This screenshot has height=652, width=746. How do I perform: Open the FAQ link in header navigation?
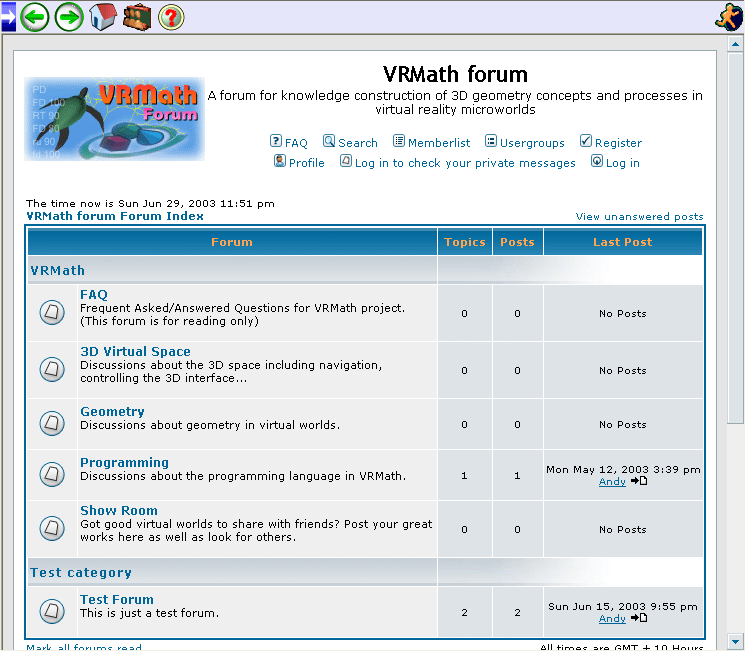point(296,143)
